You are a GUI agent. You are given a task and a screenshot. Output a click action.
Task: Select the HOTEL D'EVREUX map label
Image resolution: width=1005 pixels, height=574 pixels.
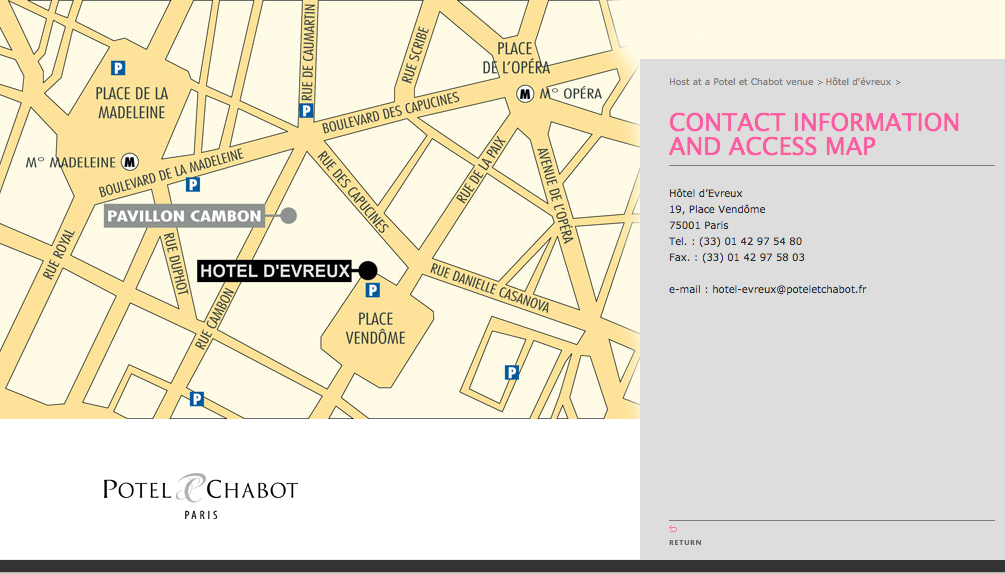coord(275,271)
